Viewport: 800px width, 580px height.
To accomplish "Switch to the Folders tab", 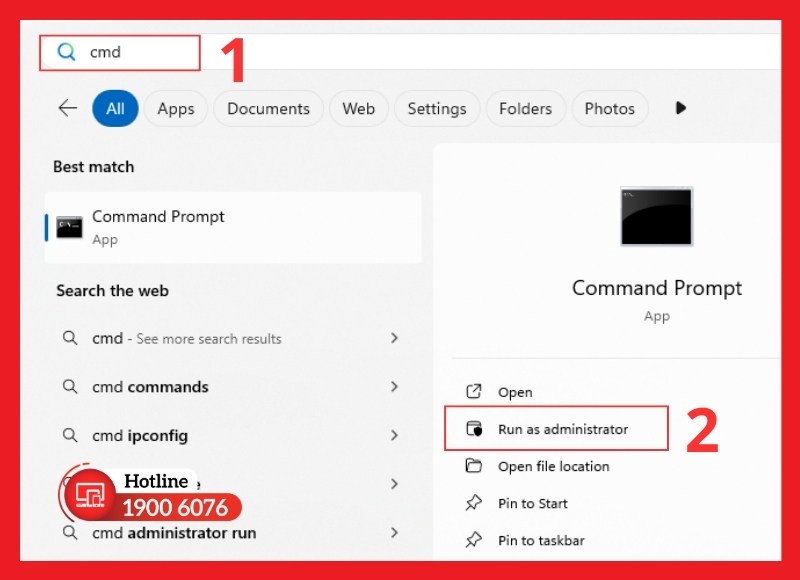I will [x=525, y=108].
